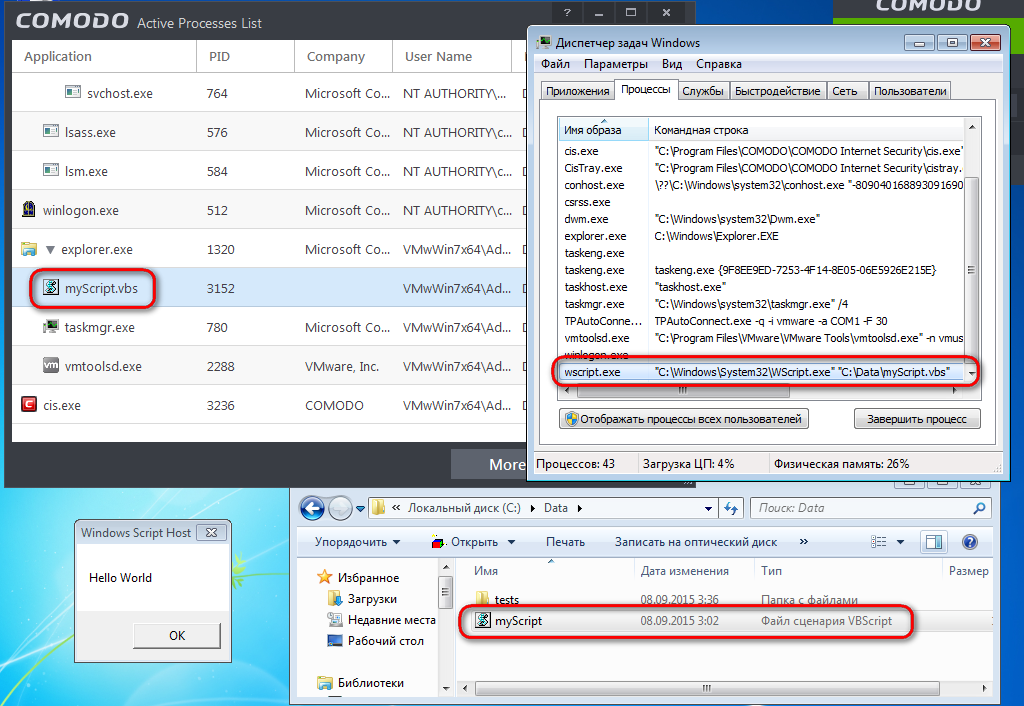Click the Explorer file list horizontal scrollbar

point(707,688)
